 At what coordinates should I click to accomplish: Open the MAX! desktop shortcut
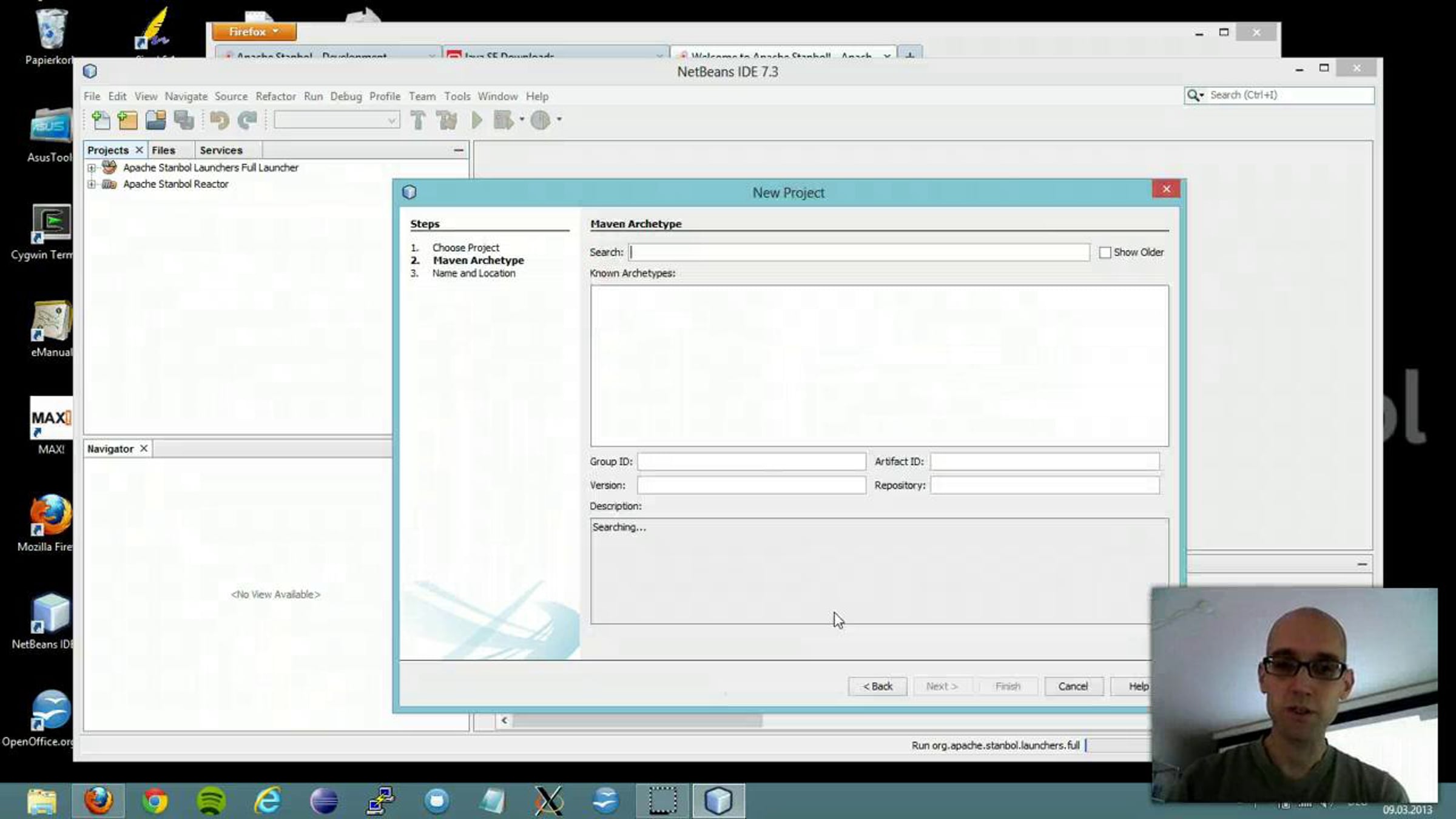pos(51,426)
